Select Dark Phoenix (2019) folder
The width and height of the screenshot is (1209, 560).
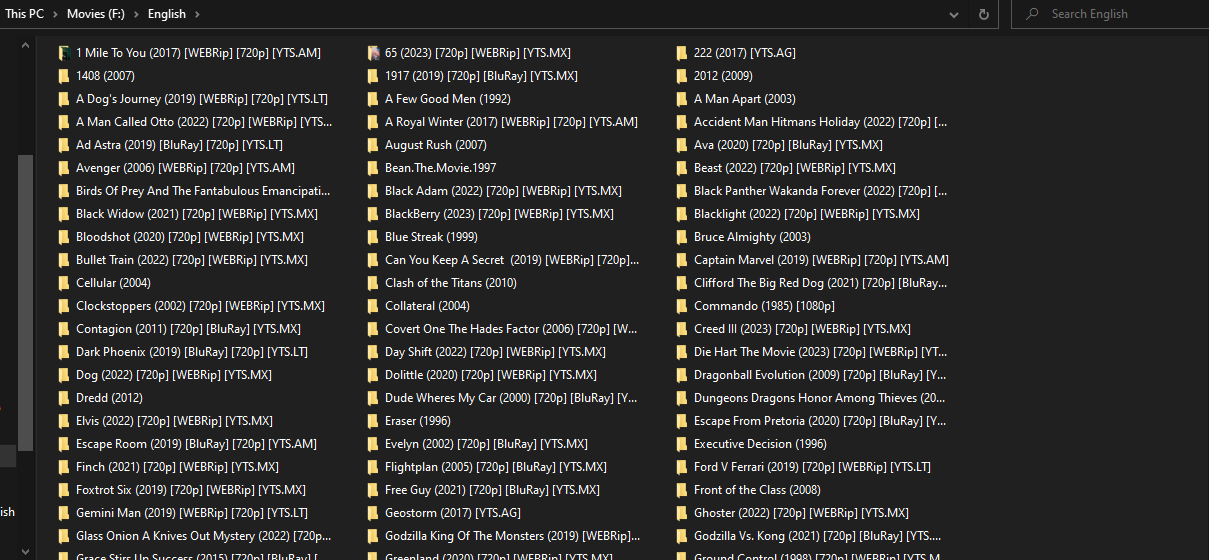(x=183, y=352)
